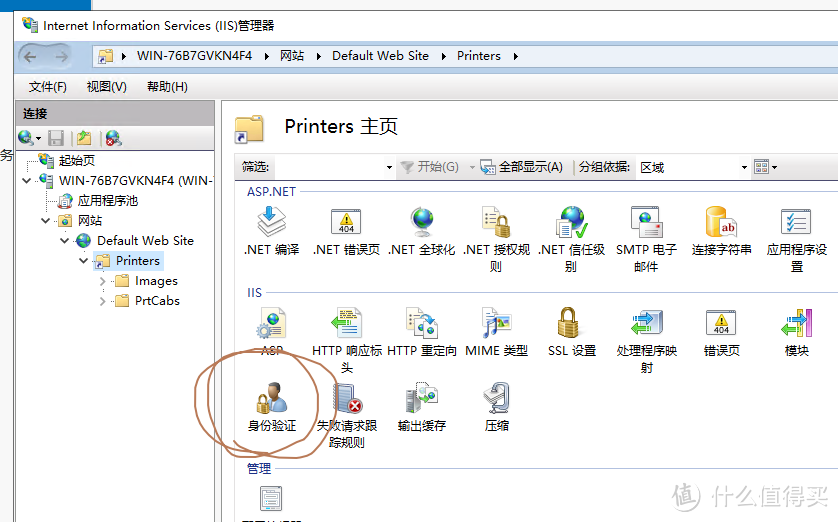Screen dimensions: 838x522
Task: Open the .NET 授权规则 feature
Action: pos(496,239)
